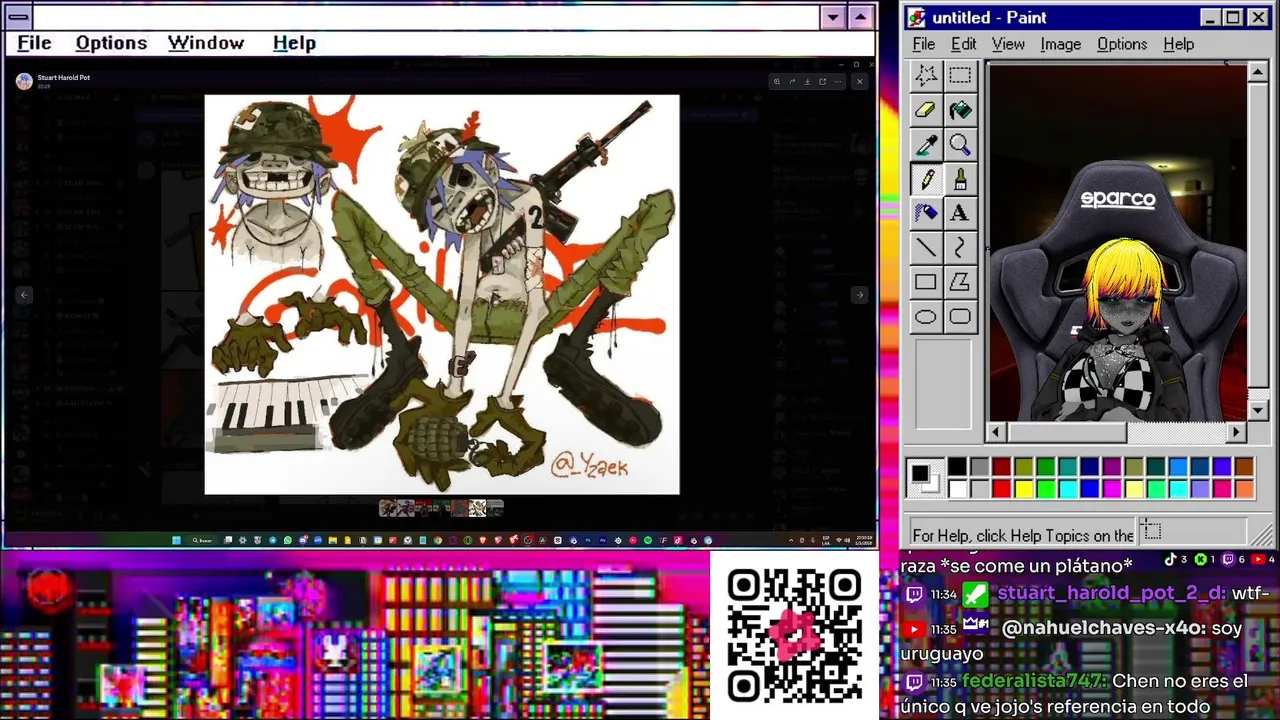This screenshot has height=720, width=1280.
Task: Open File menu in the left window
Action: click(34, 43)
